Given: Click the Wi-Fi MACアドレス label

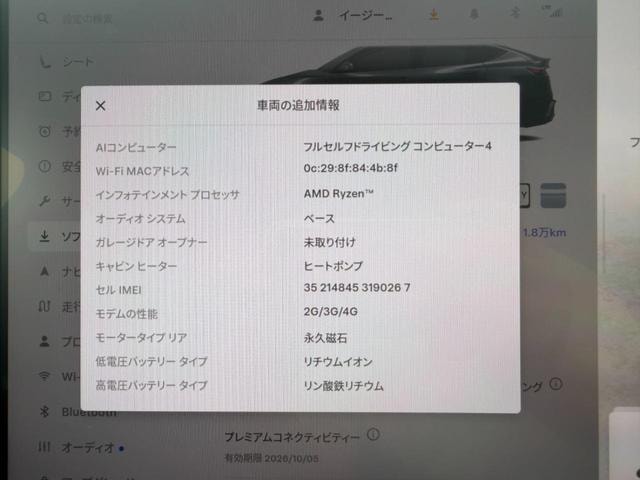Looking at the screenshot, I should coord(142,171).
